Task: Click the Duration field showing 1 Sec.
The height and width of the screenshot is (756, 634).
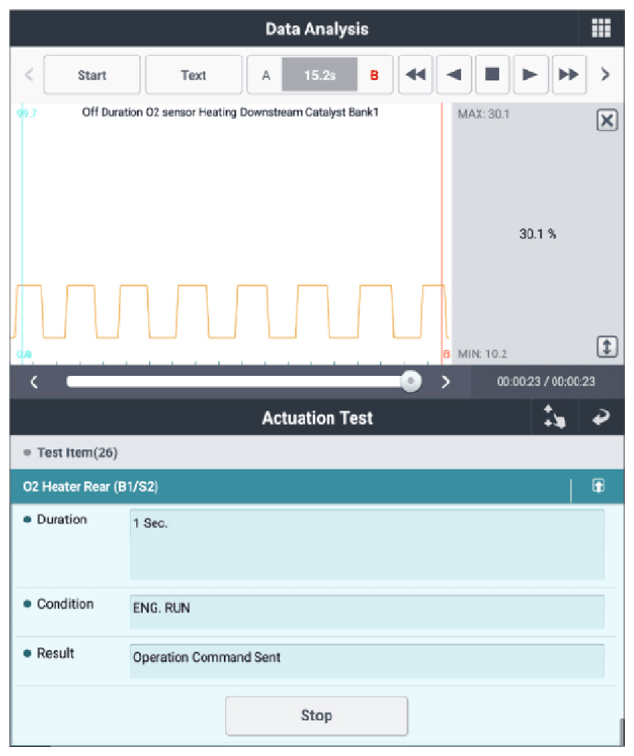Action: (367, 544)
